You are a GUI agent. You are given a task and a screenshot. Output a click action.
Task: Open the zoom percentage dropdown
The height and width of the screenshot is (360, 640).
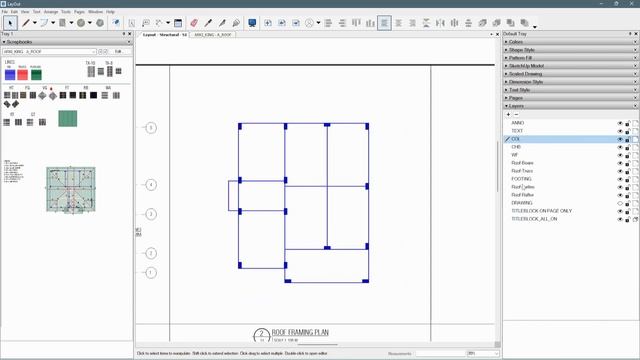tap(496, 353)
